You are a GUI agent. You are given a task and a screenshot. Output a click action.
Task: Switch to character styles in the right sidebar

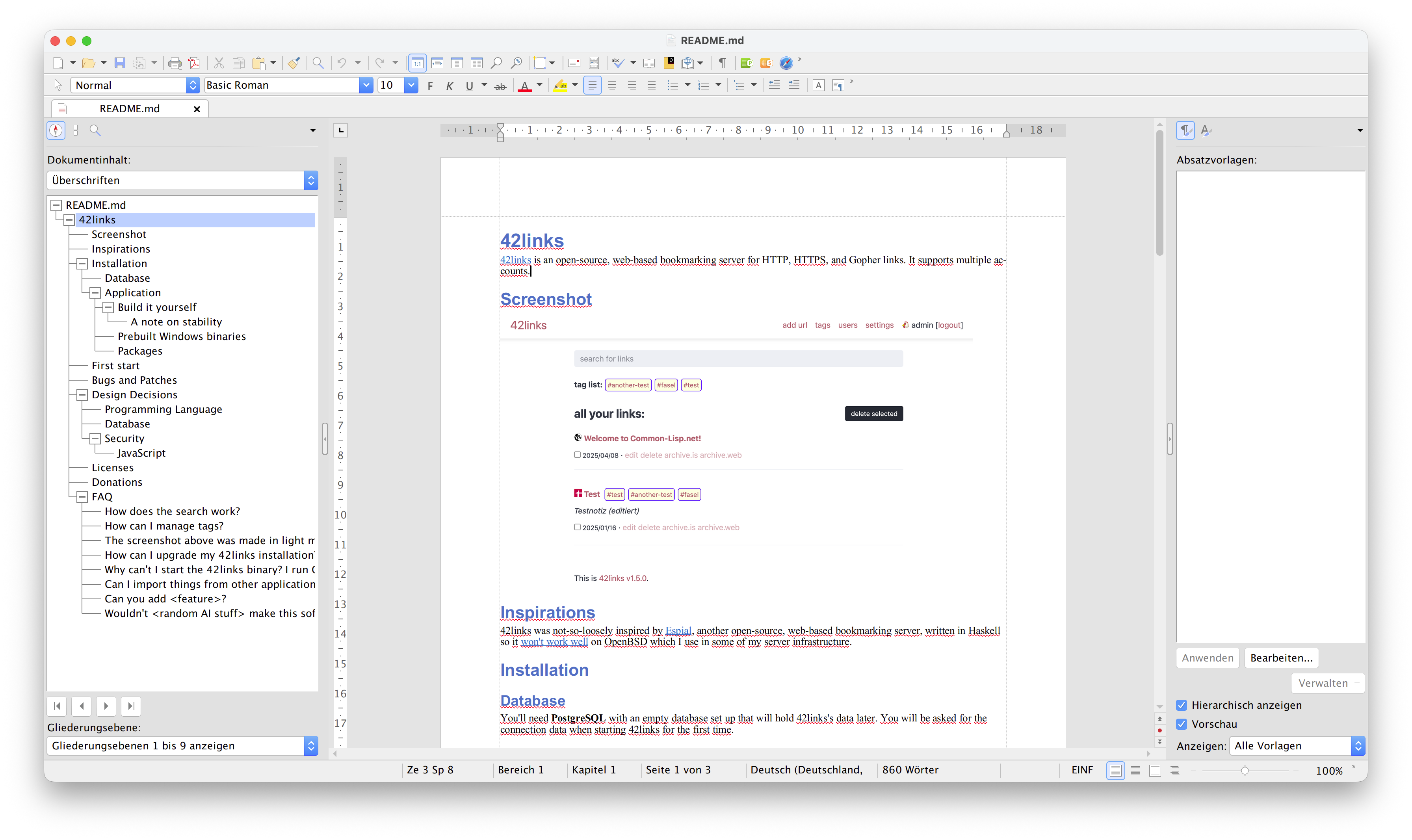pos(1206,130)
